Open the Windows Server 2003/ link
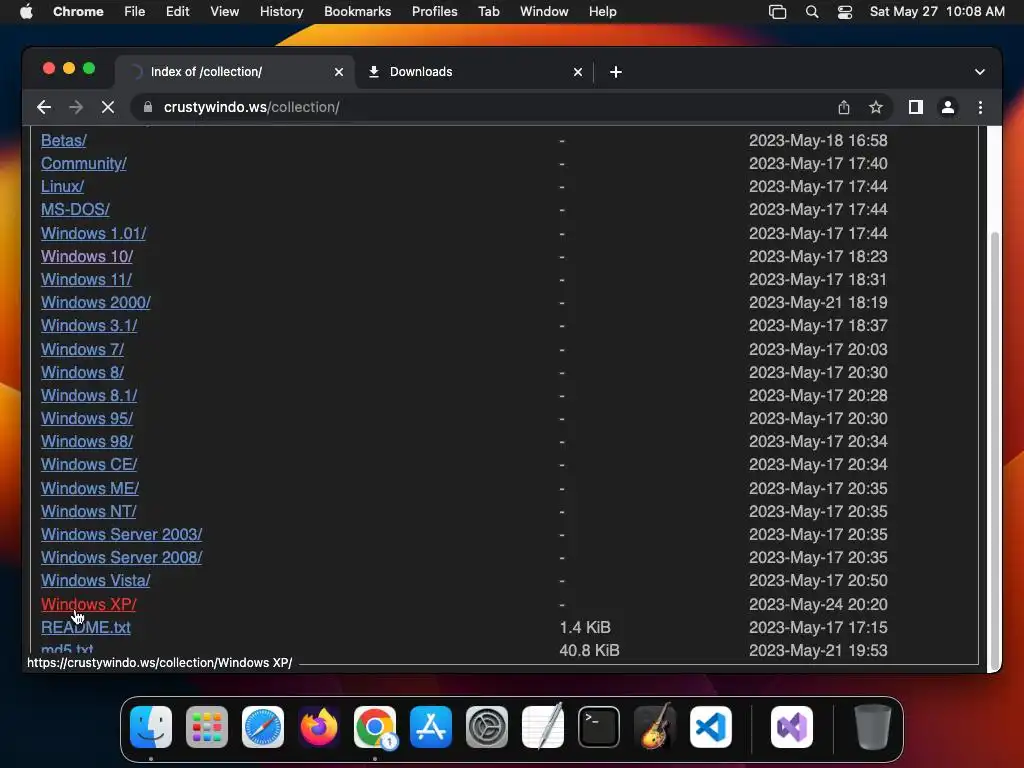 click(121, 534)
